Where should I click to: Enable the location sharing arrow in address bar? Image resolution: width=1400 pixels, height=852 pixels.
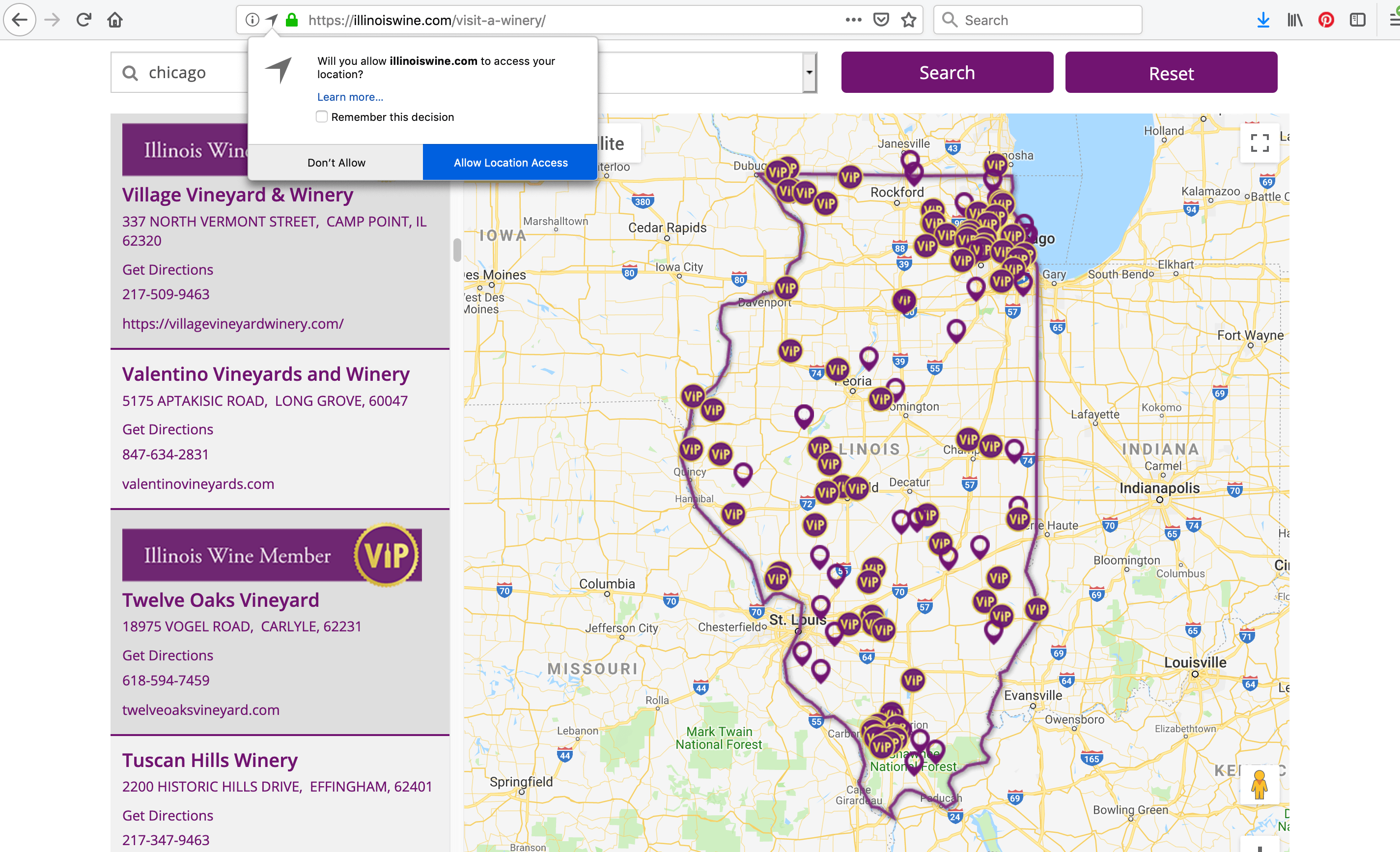tap(271, 19)
